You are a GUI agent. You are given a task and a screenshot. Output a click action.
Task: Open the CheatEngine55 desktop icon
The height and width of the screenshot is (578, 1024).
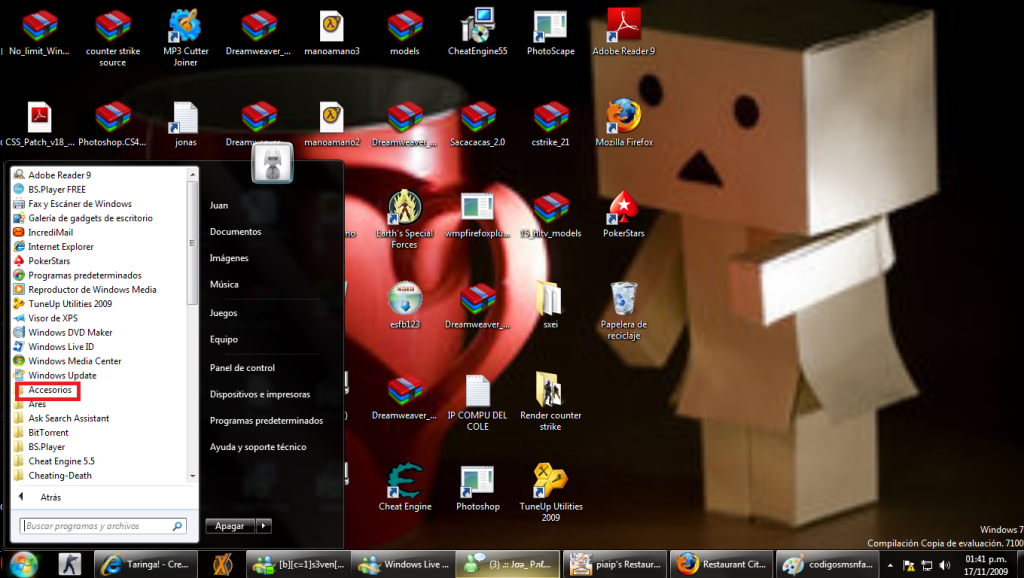pyautogui.click(x=477, y=33)
